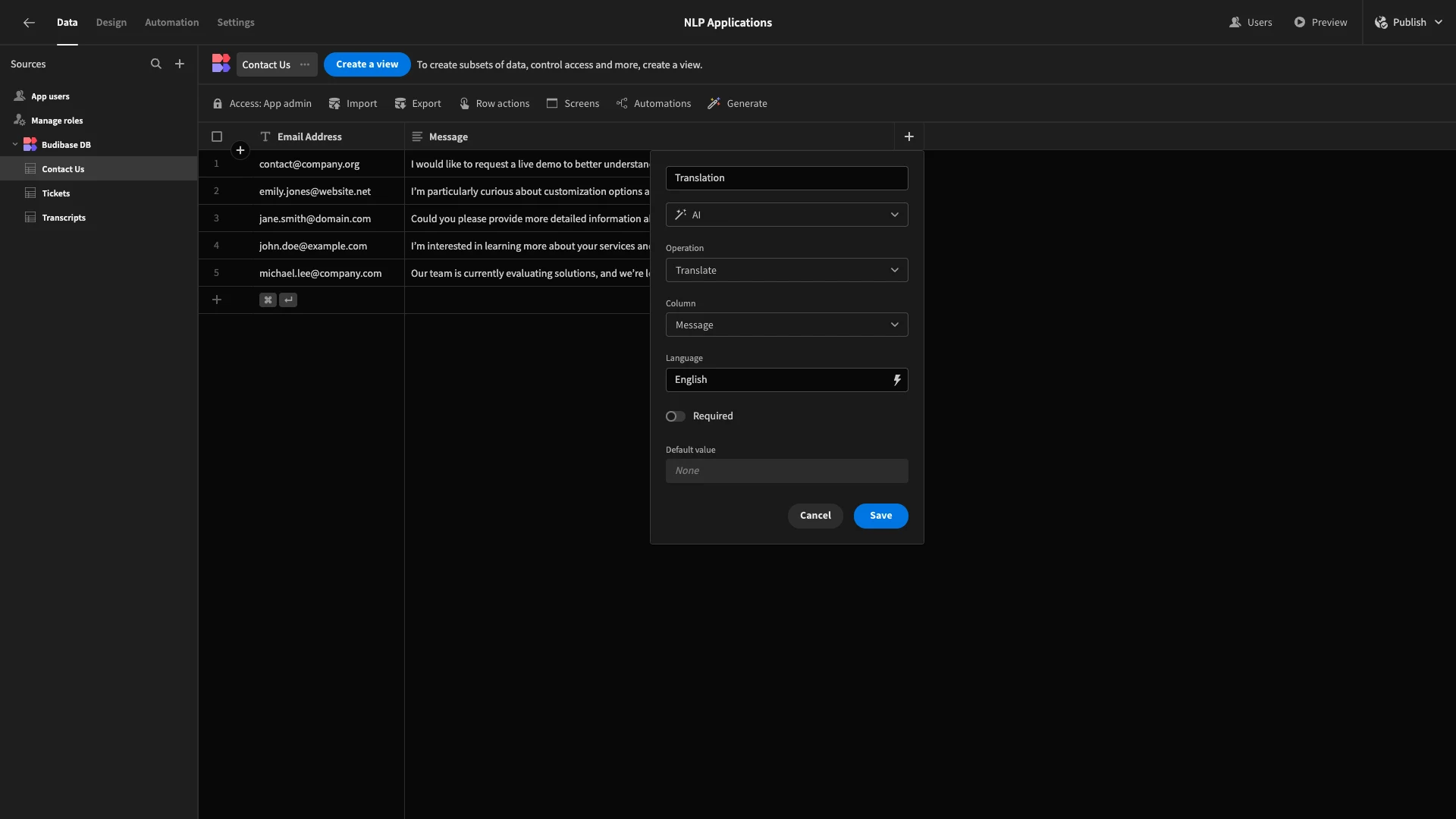Open the Column dropdown showing Message

pyautogui.click(x=786, y=325)
